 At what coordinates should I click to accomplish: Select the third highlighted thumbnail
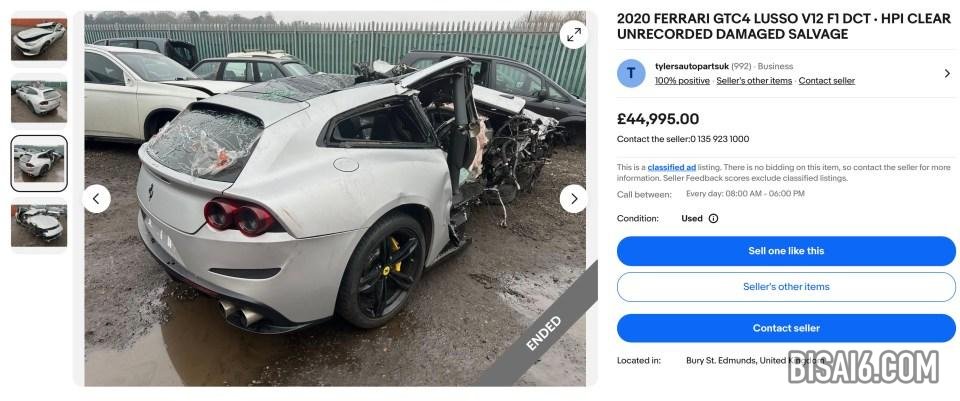coord(39,163)
